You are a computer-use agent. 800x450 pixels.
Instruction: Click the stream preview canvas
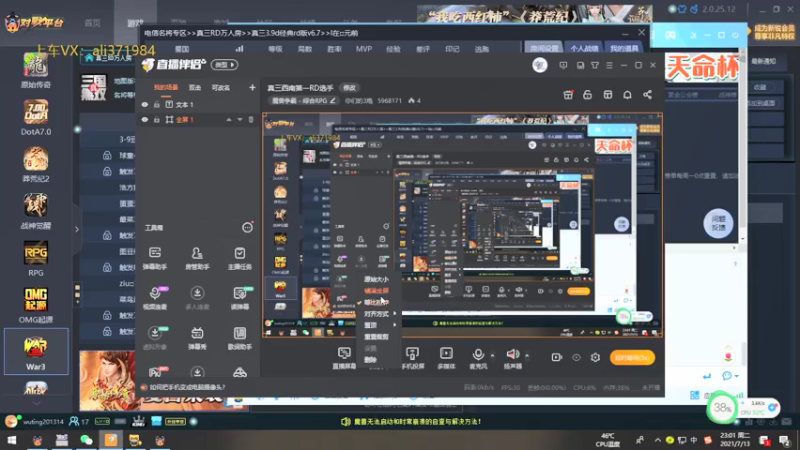(462, 225)
